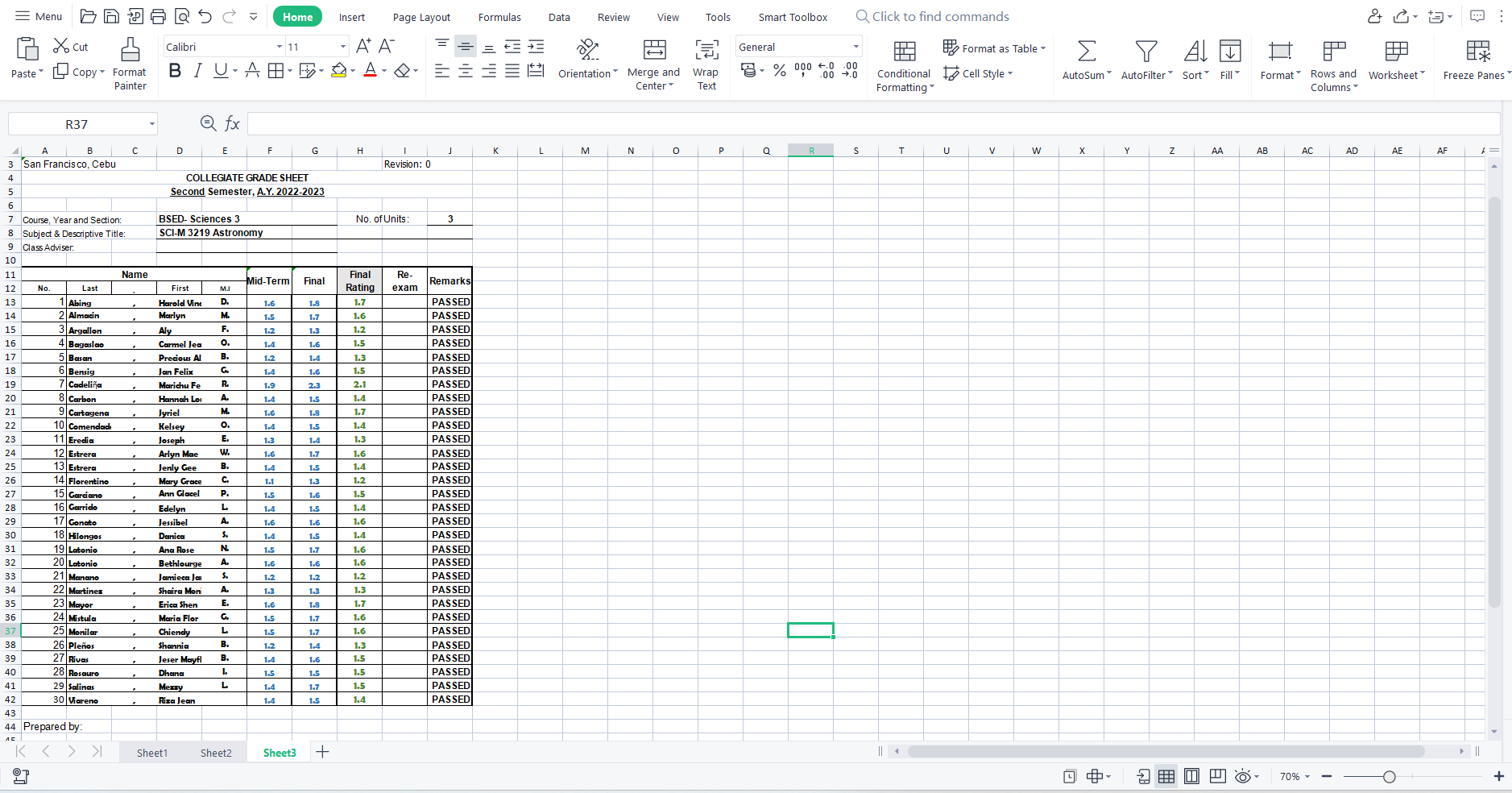Activate the Format Painter brush

(130, 64)
